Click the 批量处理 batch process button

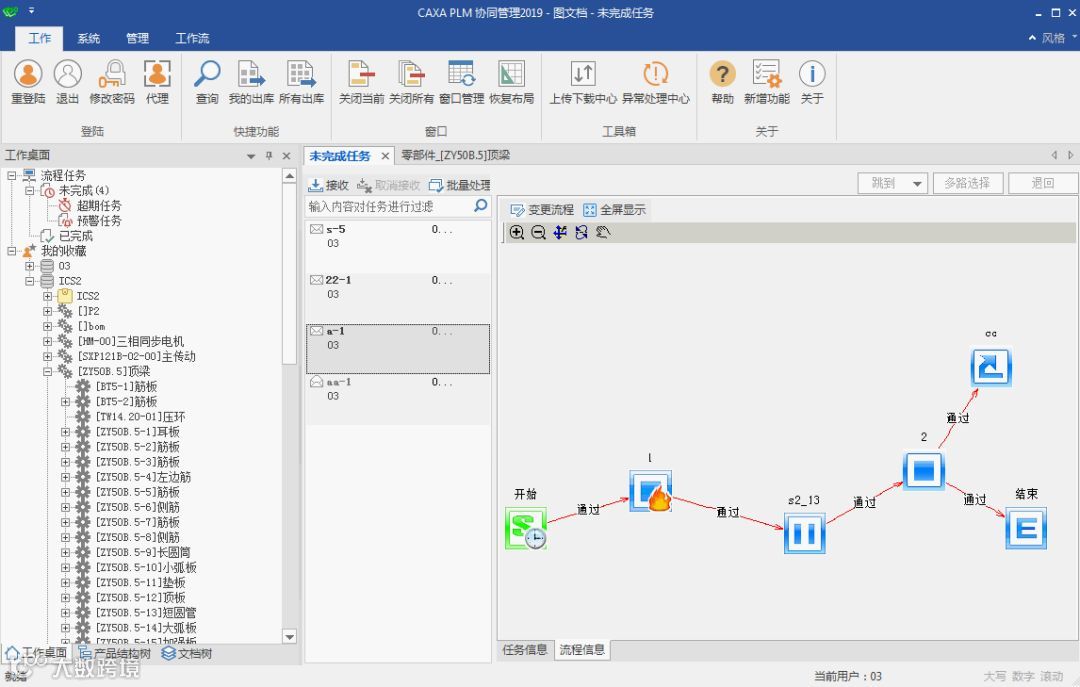(x=459, y=185)
